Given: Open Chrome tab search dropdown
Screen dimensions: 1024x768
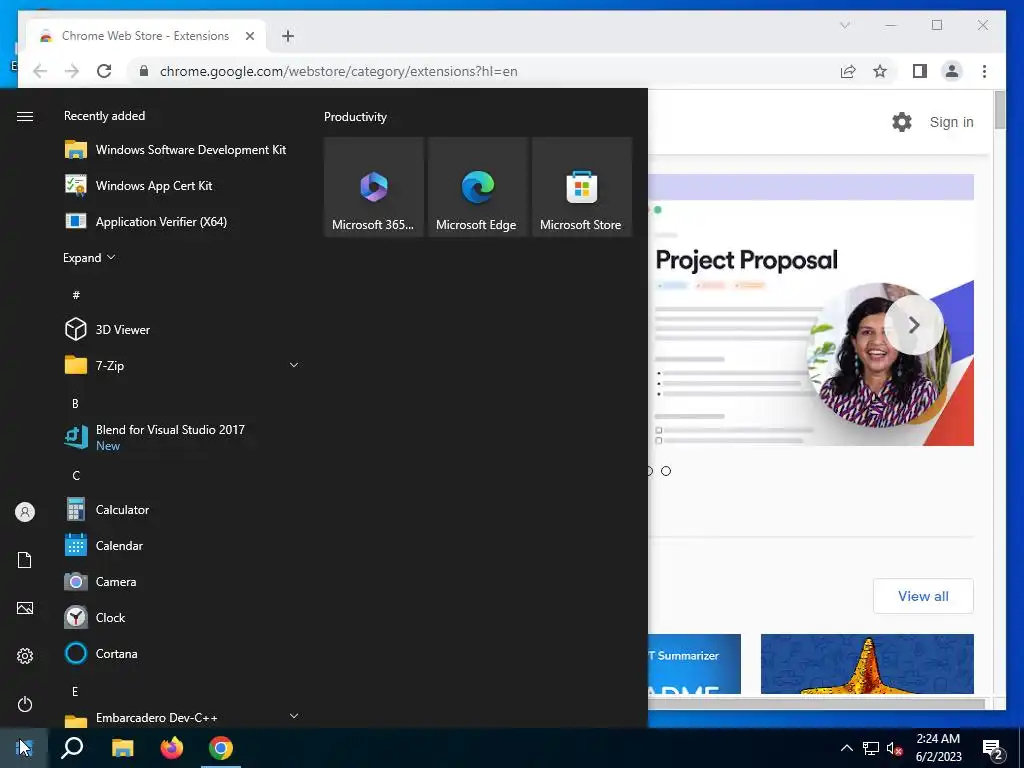Looking at the screenshot, I should click(844, 25).
